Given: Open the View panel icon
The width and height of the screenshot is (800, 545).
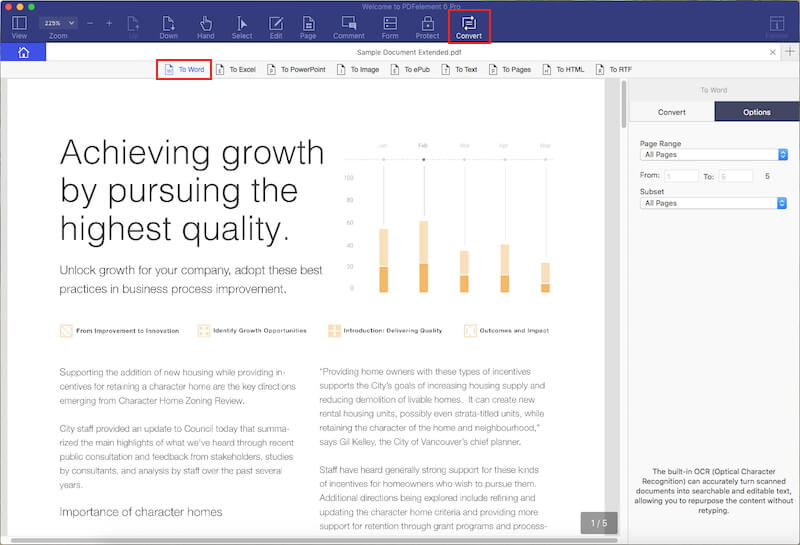Looking at the screenshot, I should (19, 25).
